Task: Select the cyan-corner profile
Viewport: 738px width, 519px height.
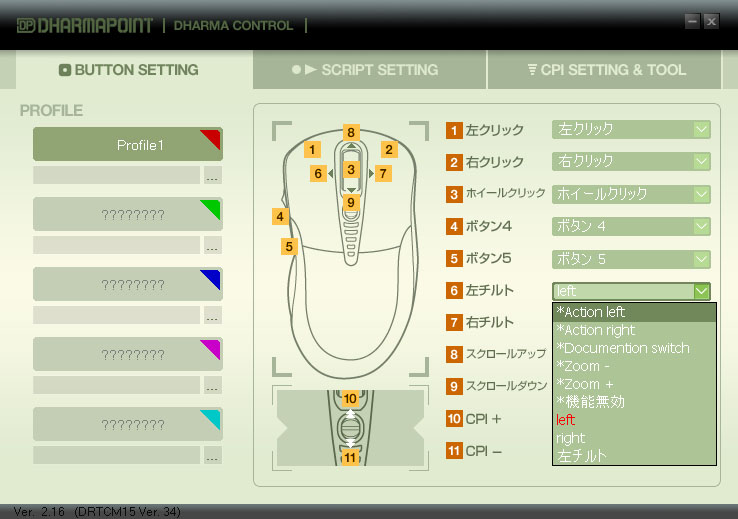Action: point(128,424)
